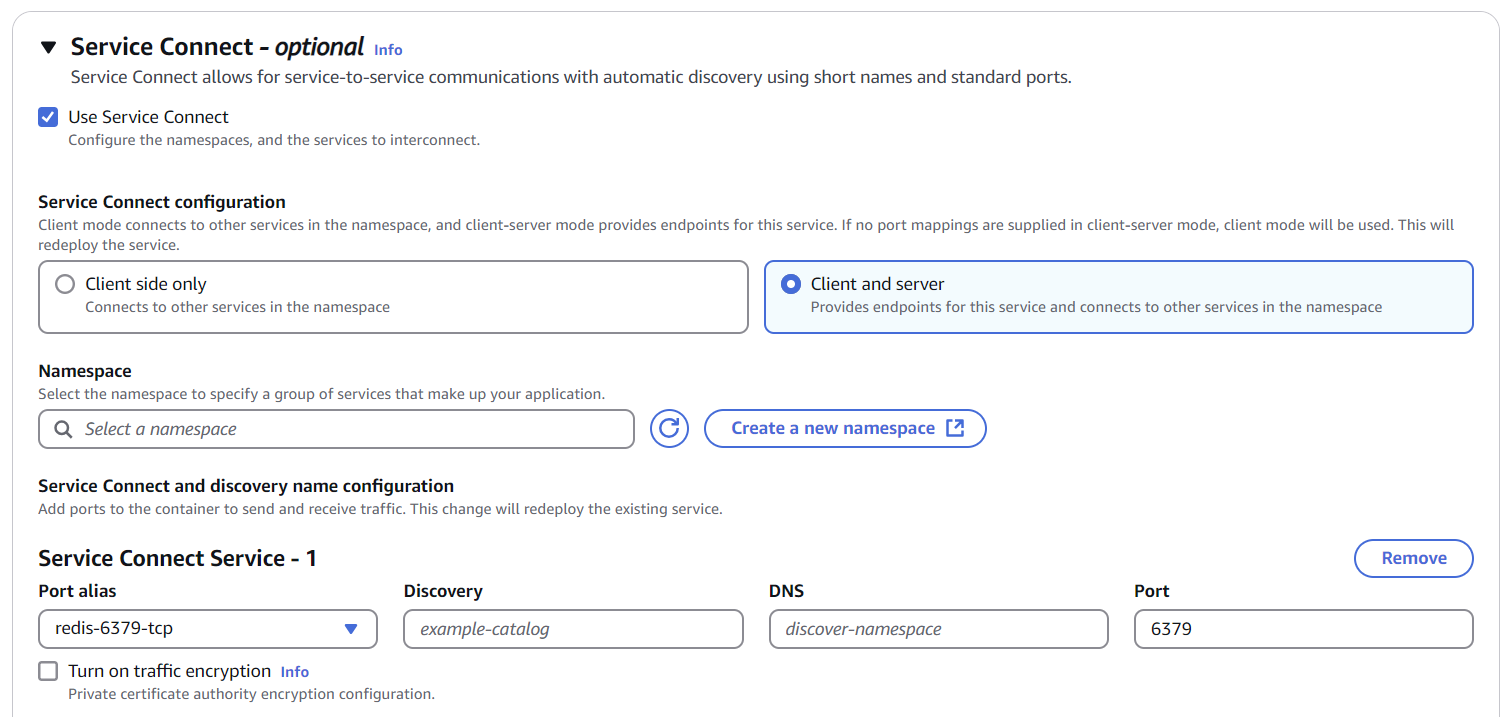Refresh the namespace list with circular arrow icon

(670, 429)
